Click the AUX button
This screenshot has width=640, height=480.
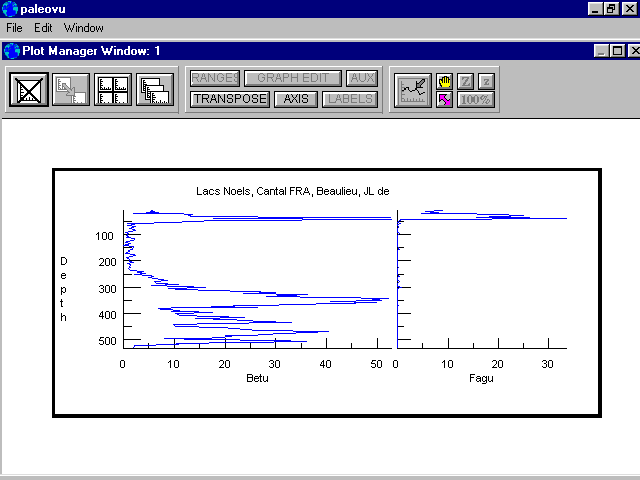pyautogui.click(x=362, y=78)
